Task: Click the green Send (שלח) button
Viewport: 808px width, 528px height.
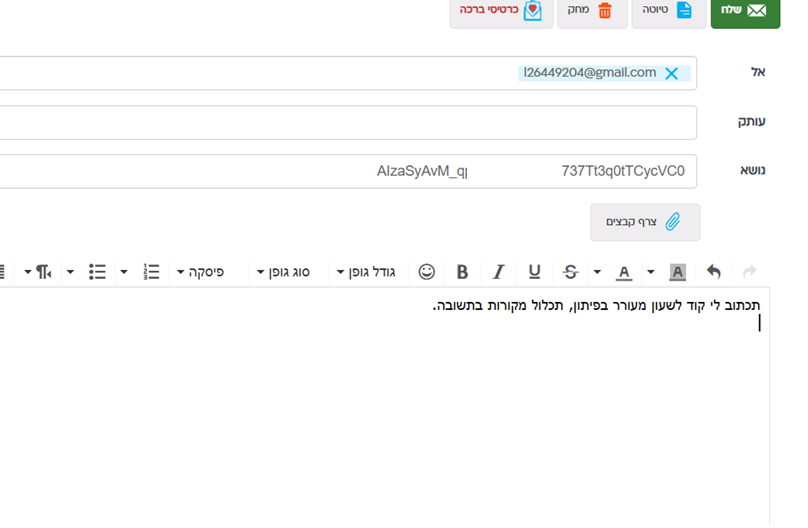Action: pos(745,11)
